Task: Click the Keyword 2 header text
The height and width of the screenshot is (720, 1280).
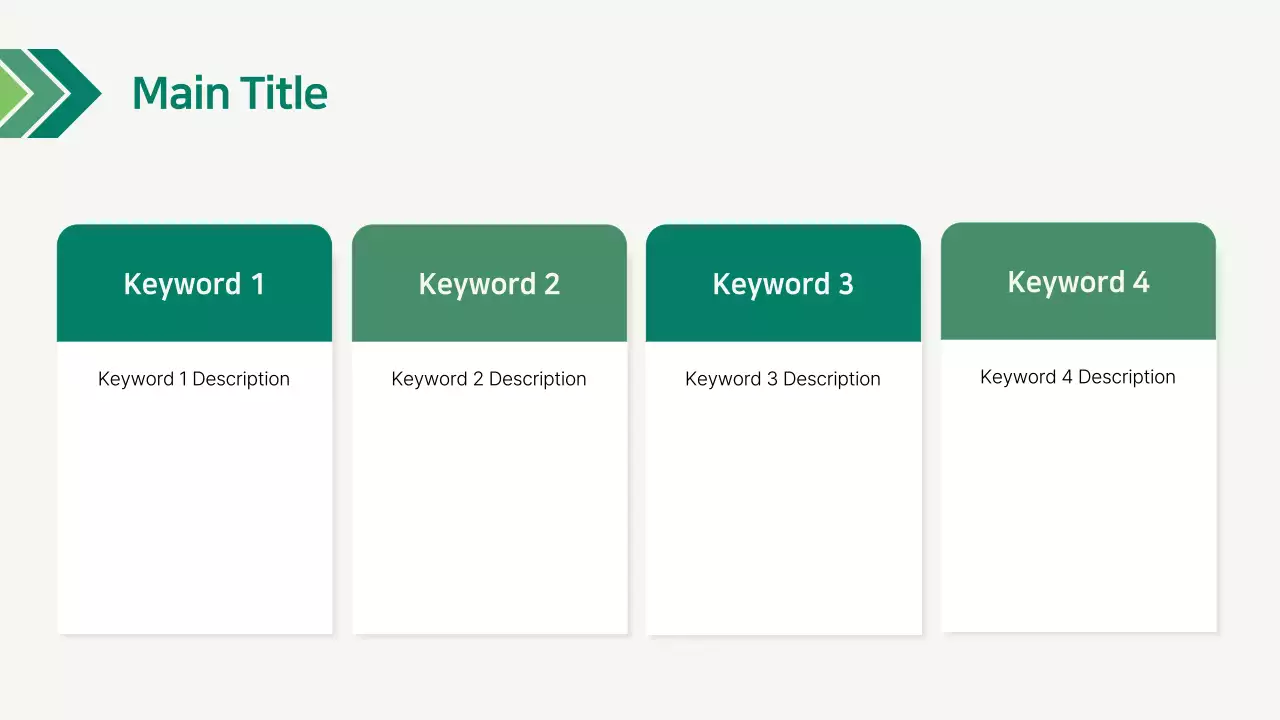Action: pyautogui.click(x=489, y=284)
